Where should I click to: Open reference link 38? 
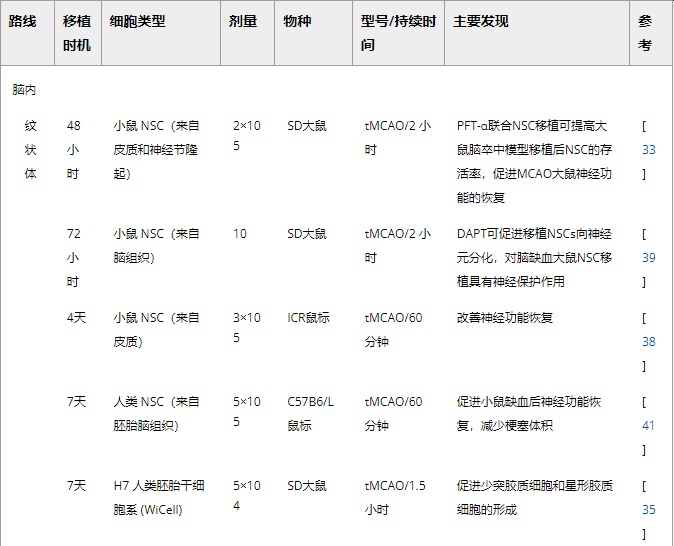pos(648,341)
